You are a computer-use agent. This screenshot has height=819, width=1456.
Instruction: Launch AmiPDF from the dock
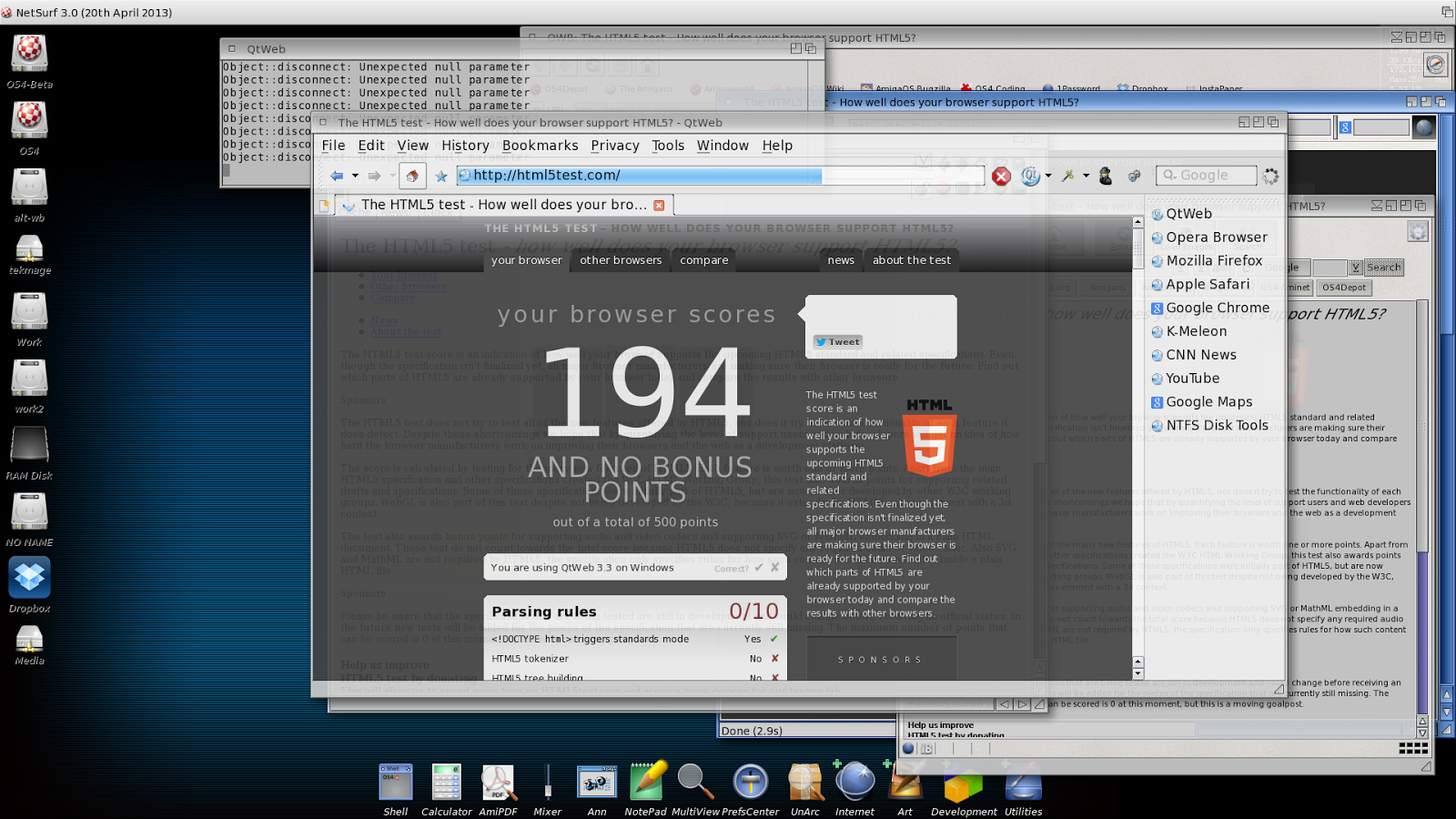(498, 789)
